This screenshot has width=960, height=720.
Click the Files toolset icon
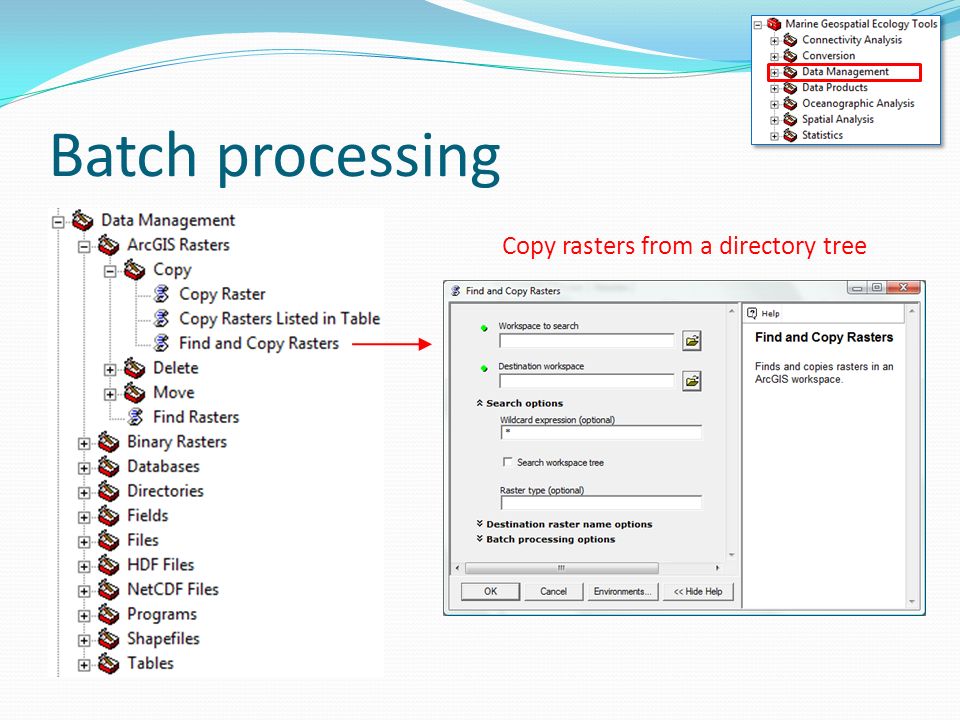pyautogui.click(x=108, y=540)
